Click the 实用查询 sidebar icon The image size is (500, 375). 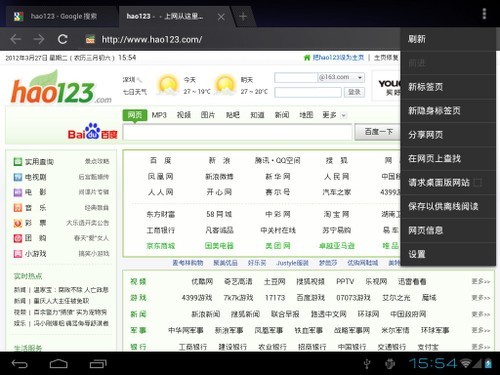point(18,162)
